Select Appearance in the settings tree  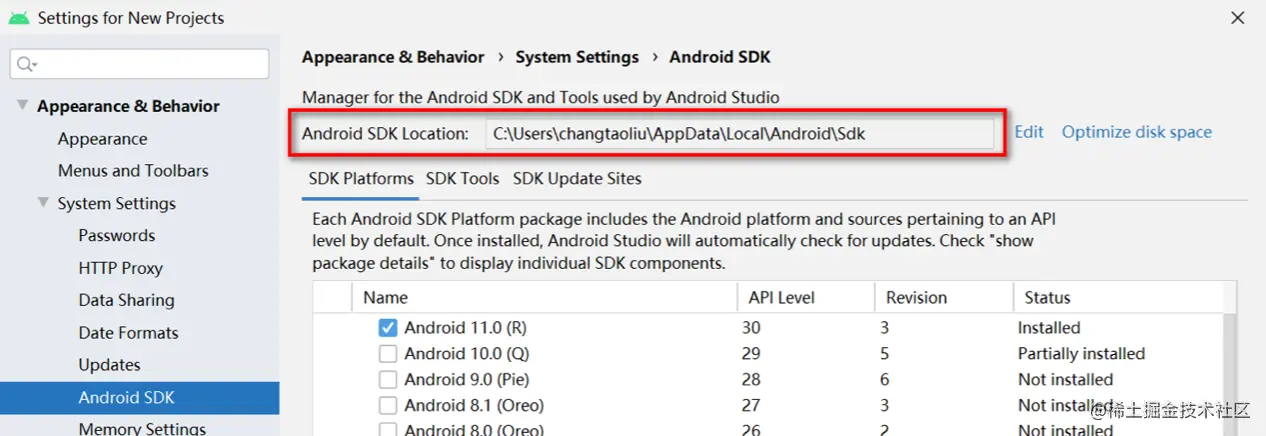coord(102,139)
